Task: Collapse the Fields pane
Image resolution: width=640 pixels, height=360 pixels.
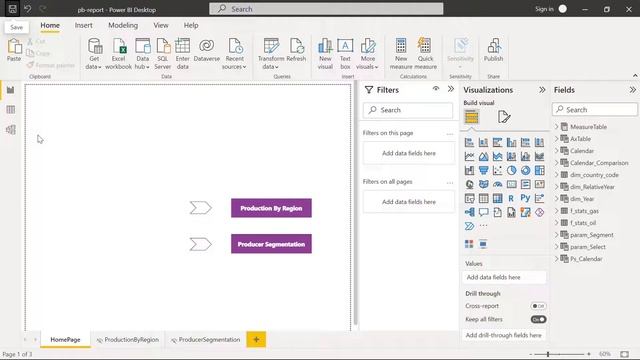Action: (x=632, y=90)
